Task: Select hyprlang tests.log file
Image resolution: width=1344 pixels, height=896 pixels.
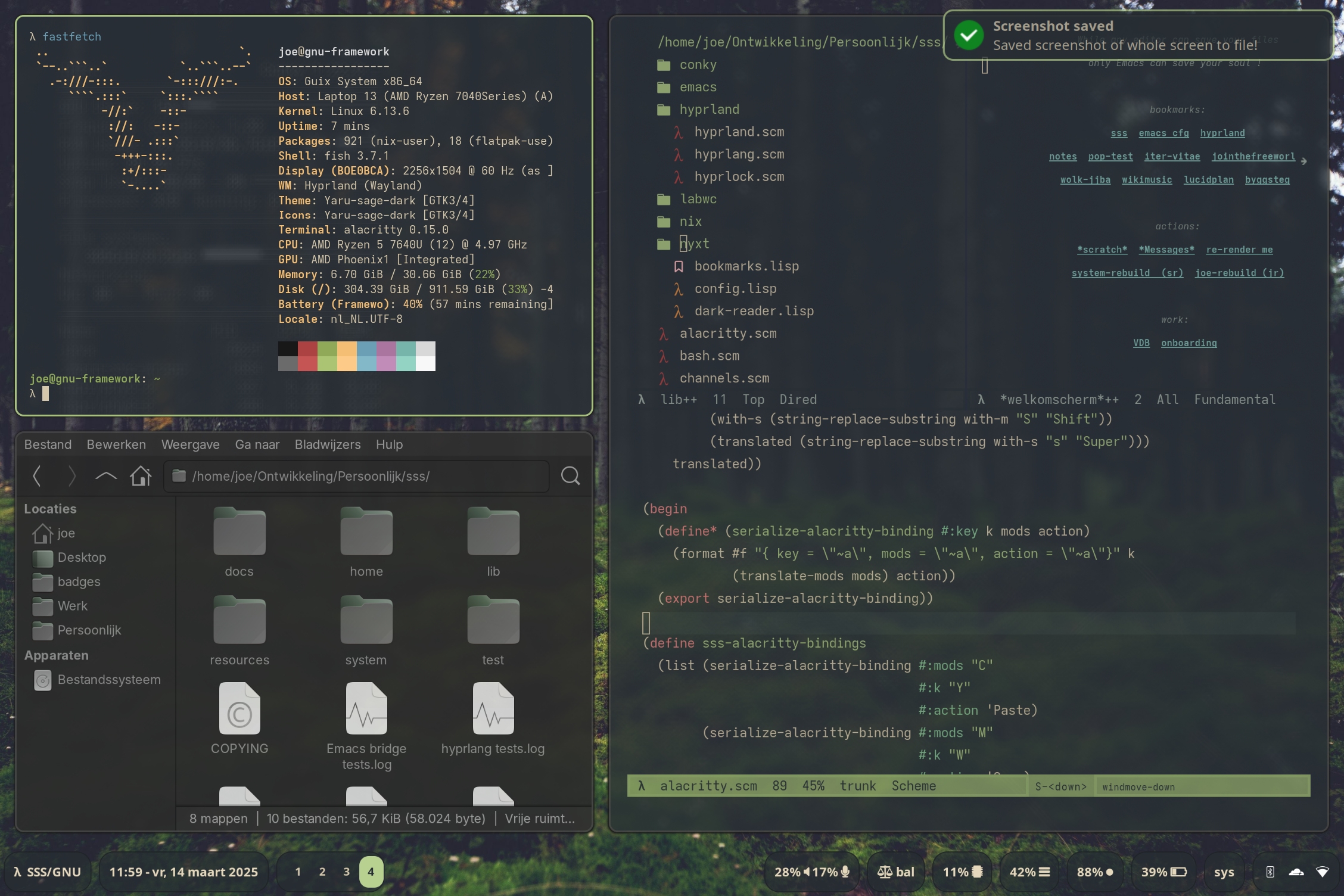Action: point(493,719)
